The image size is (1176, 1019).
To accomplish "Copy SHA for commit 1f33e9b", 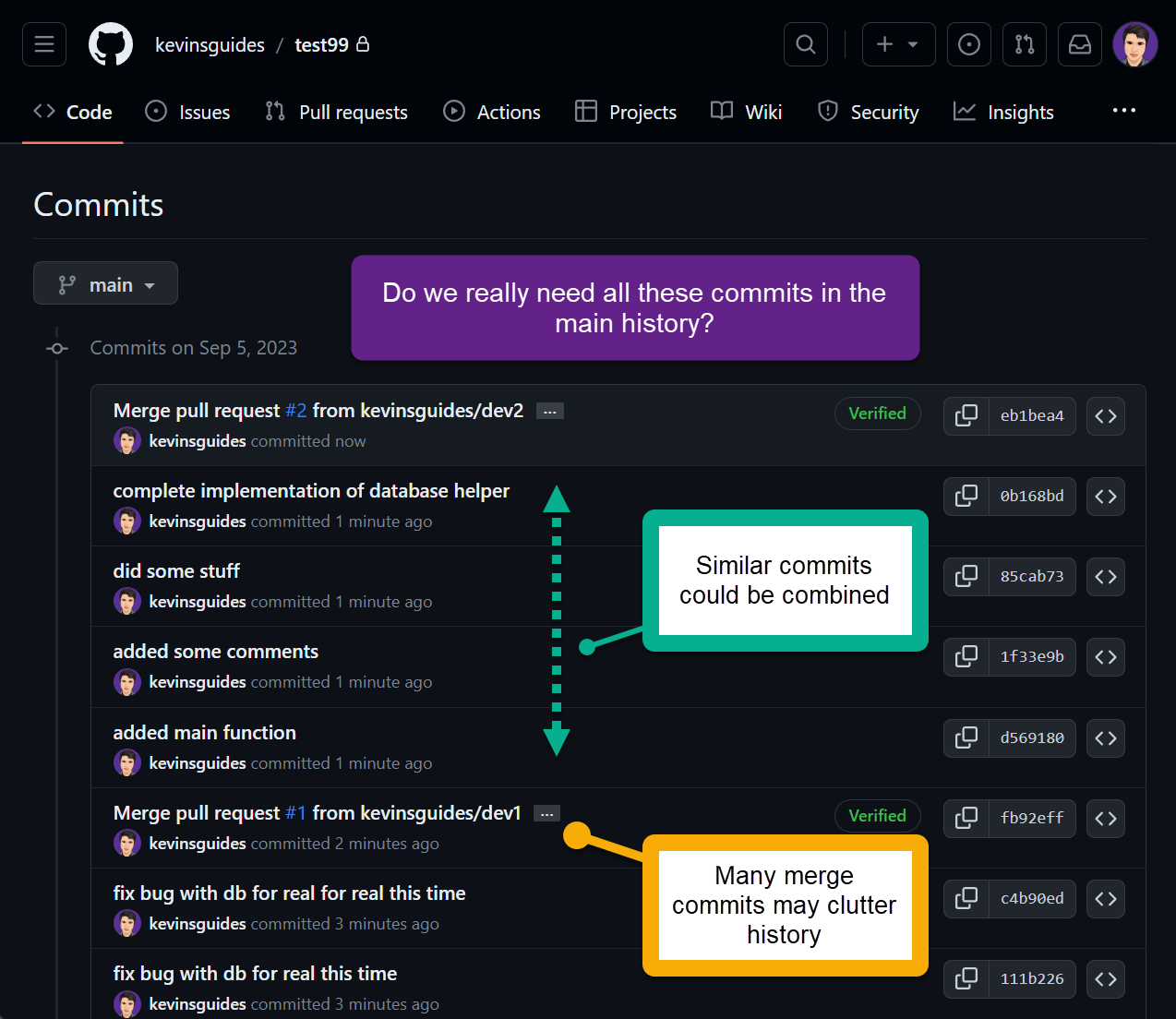I will [x=966, y=657].
